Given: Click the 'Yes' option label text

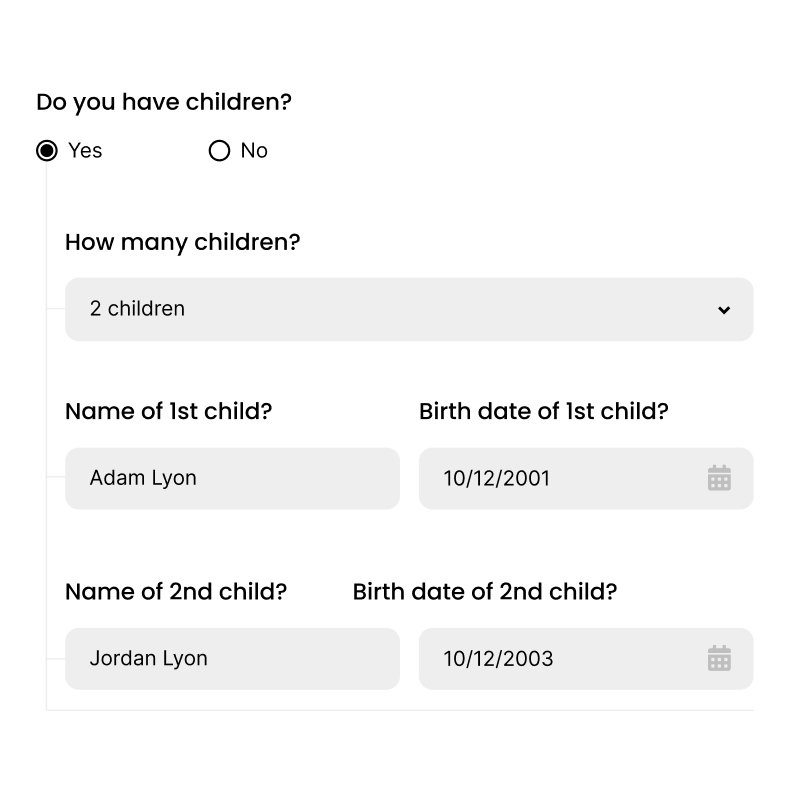Looking at the screenshot, I should coord(85,151).
